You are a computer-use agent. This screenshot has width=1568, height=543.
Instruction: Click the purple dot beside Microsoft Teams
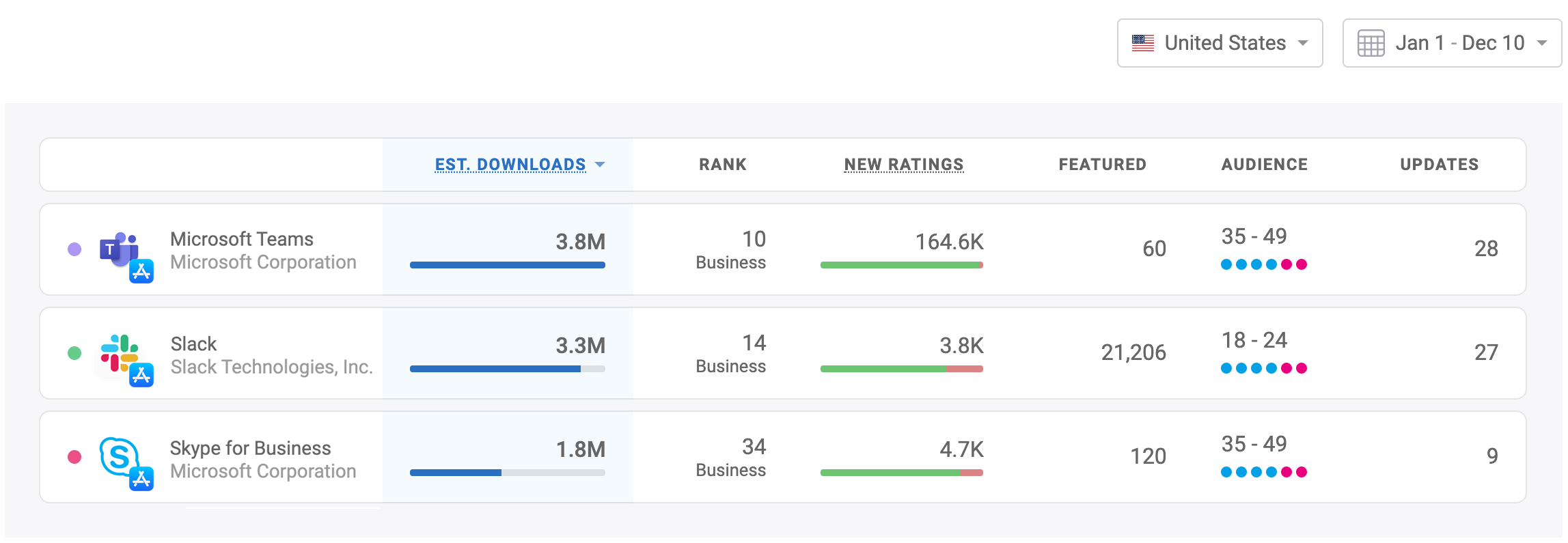(x=74, y=249)
